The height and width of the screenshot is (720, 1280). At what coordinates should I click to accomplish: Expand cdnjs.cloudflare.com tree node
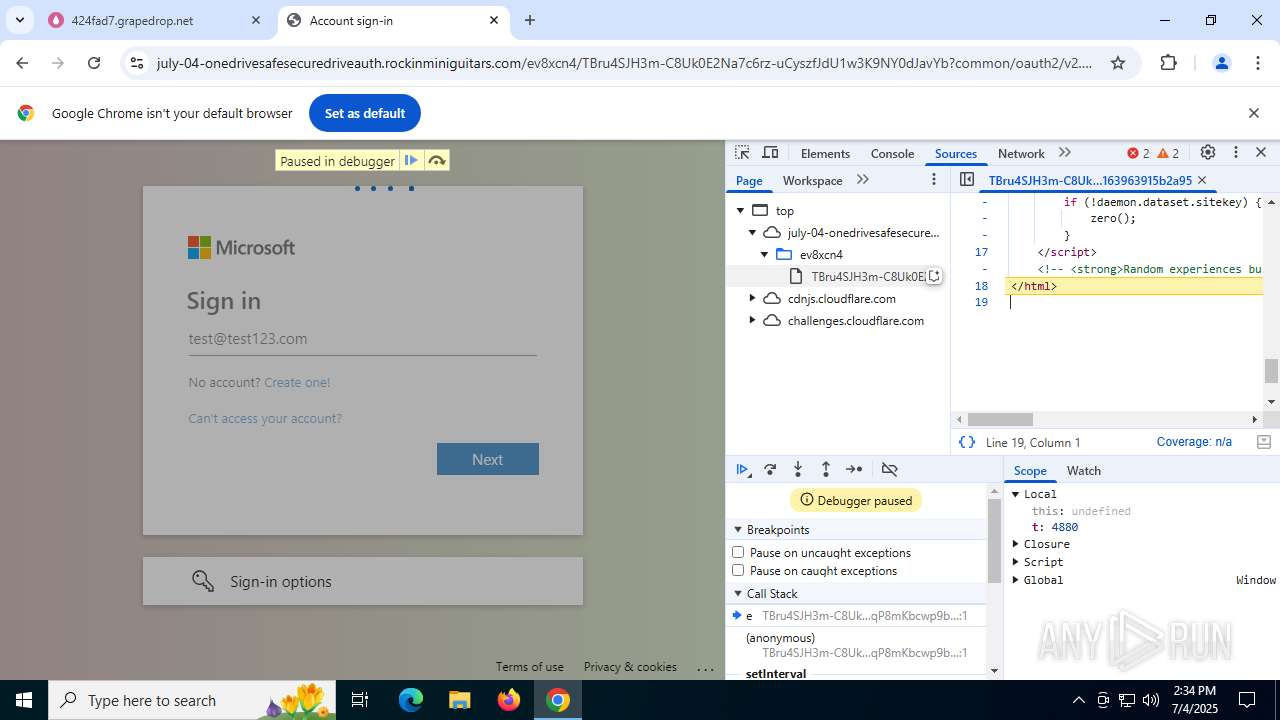coord(753,298)
